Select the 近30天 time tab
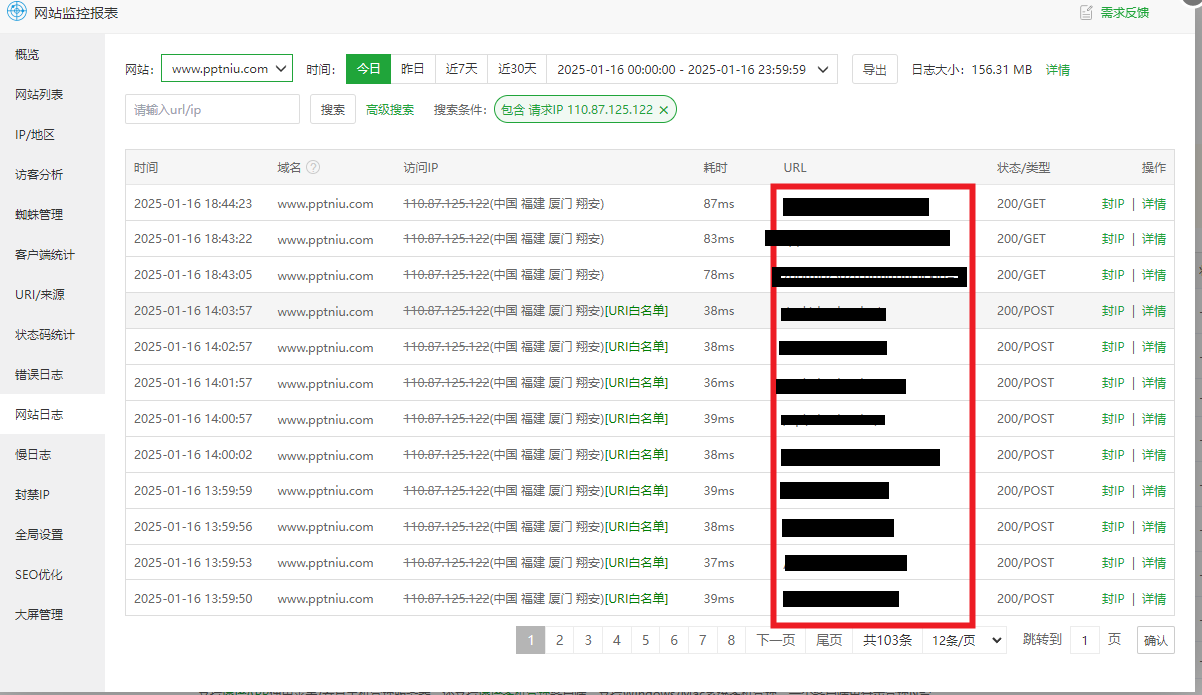This screenshot has height=695, width=1202. point(518,69)
